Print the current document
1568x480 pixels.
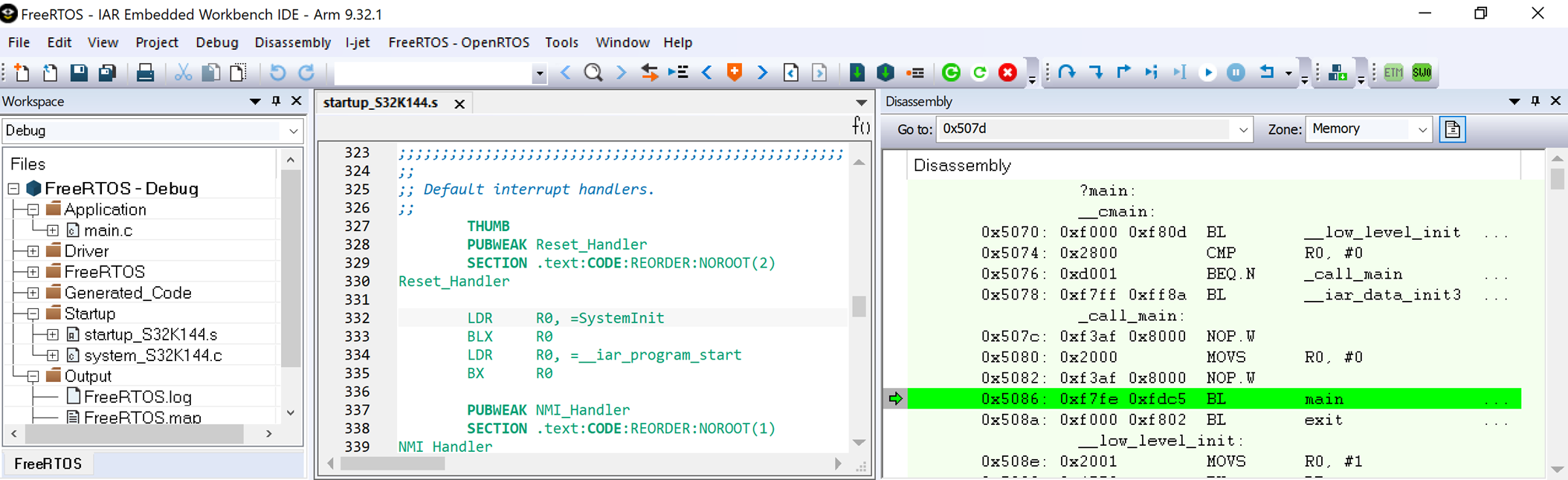click(145, 72)
